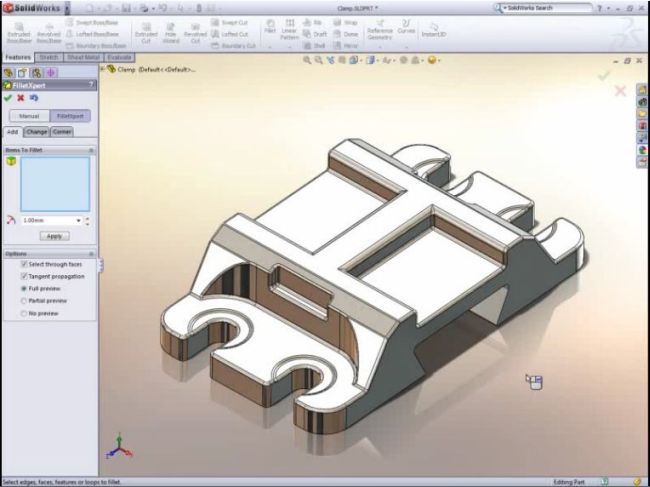
Task: Click the Extruded Boss/Base tool
Action: click(x=19, y=32)
